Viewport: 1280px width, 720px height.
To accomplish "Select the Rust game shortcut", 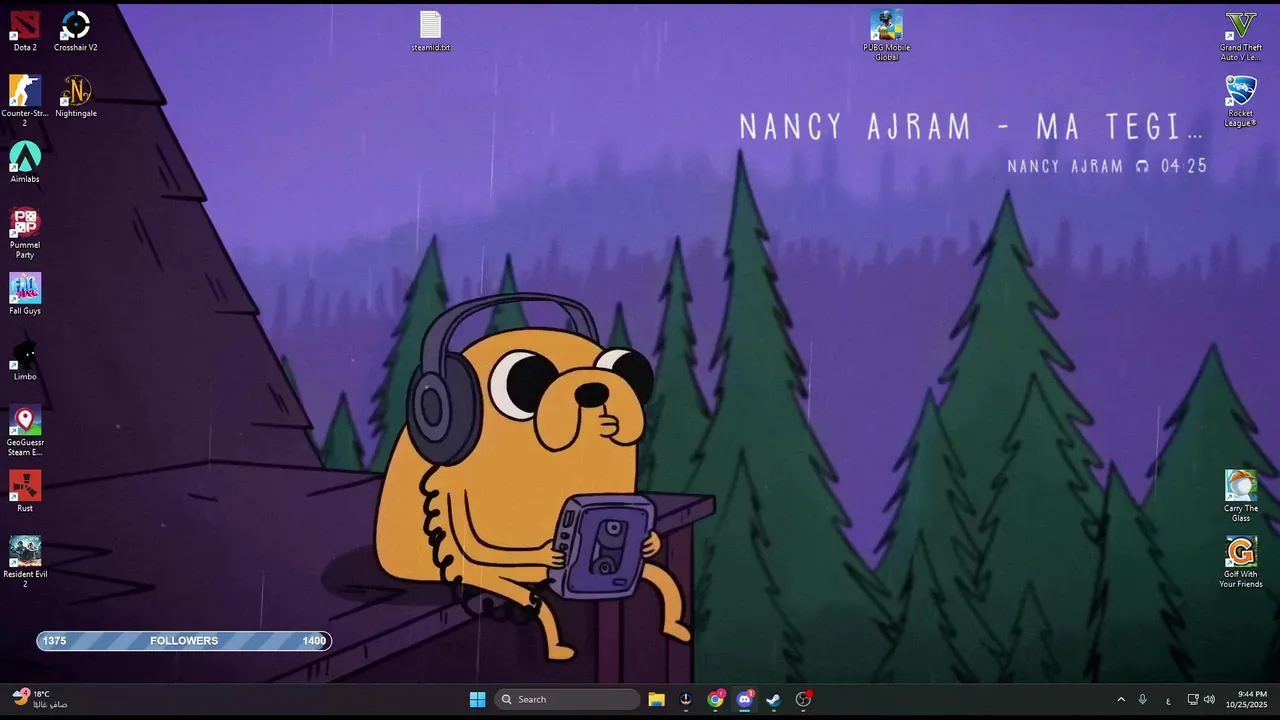I will 25,492.
